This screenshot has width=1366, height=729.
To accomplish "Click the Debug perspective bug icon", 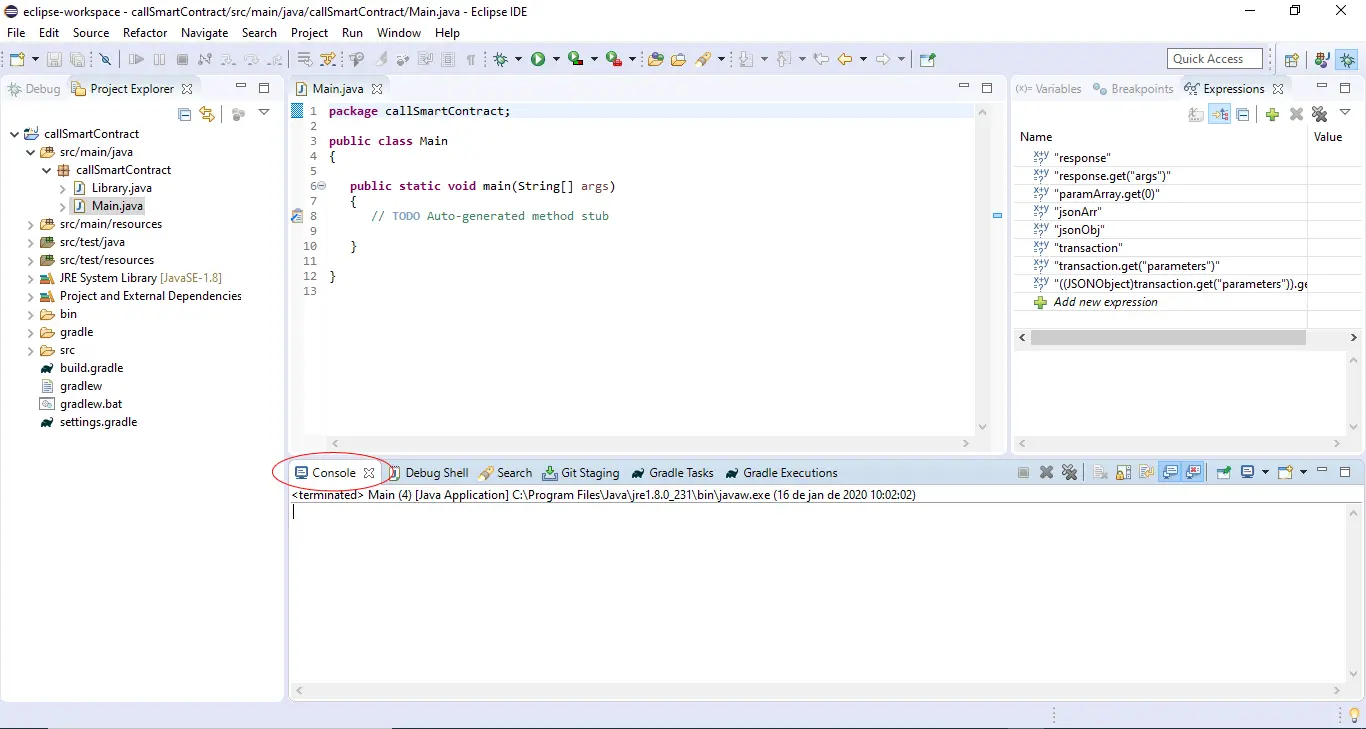I will (x=1348, y=60).
